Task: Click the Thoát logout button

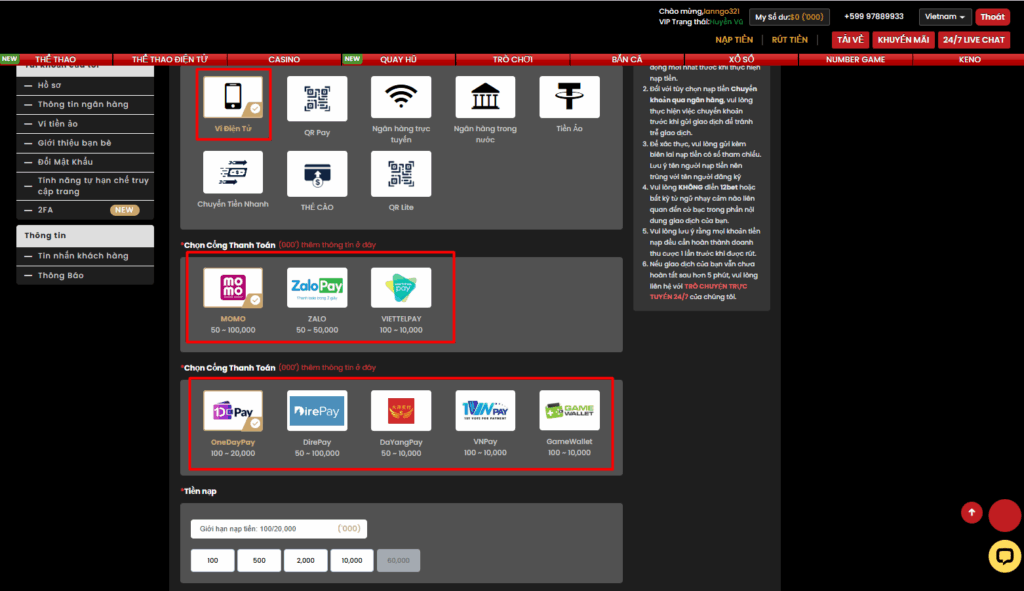Action: (x=992, y=17)
